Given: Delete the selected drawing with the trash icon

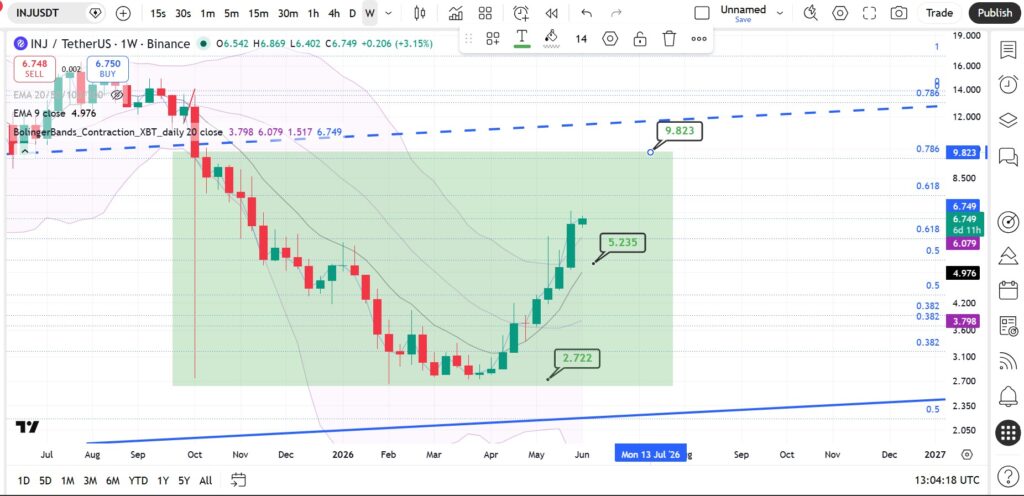Looking at the screenshot, I should pos(669,39).
